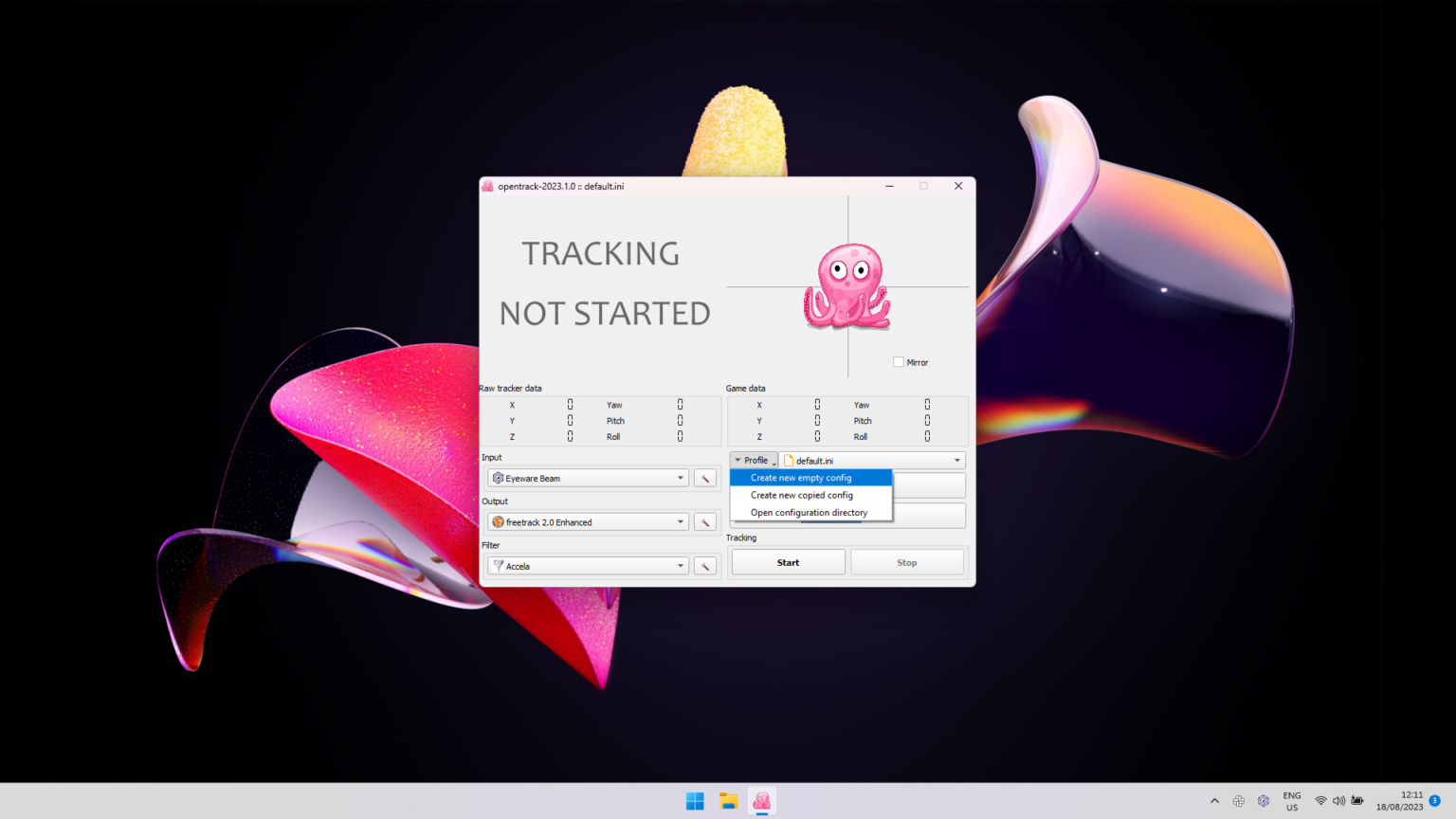Click the Windows Start button
1456x819 pixels.
click(x=695, y=801)
